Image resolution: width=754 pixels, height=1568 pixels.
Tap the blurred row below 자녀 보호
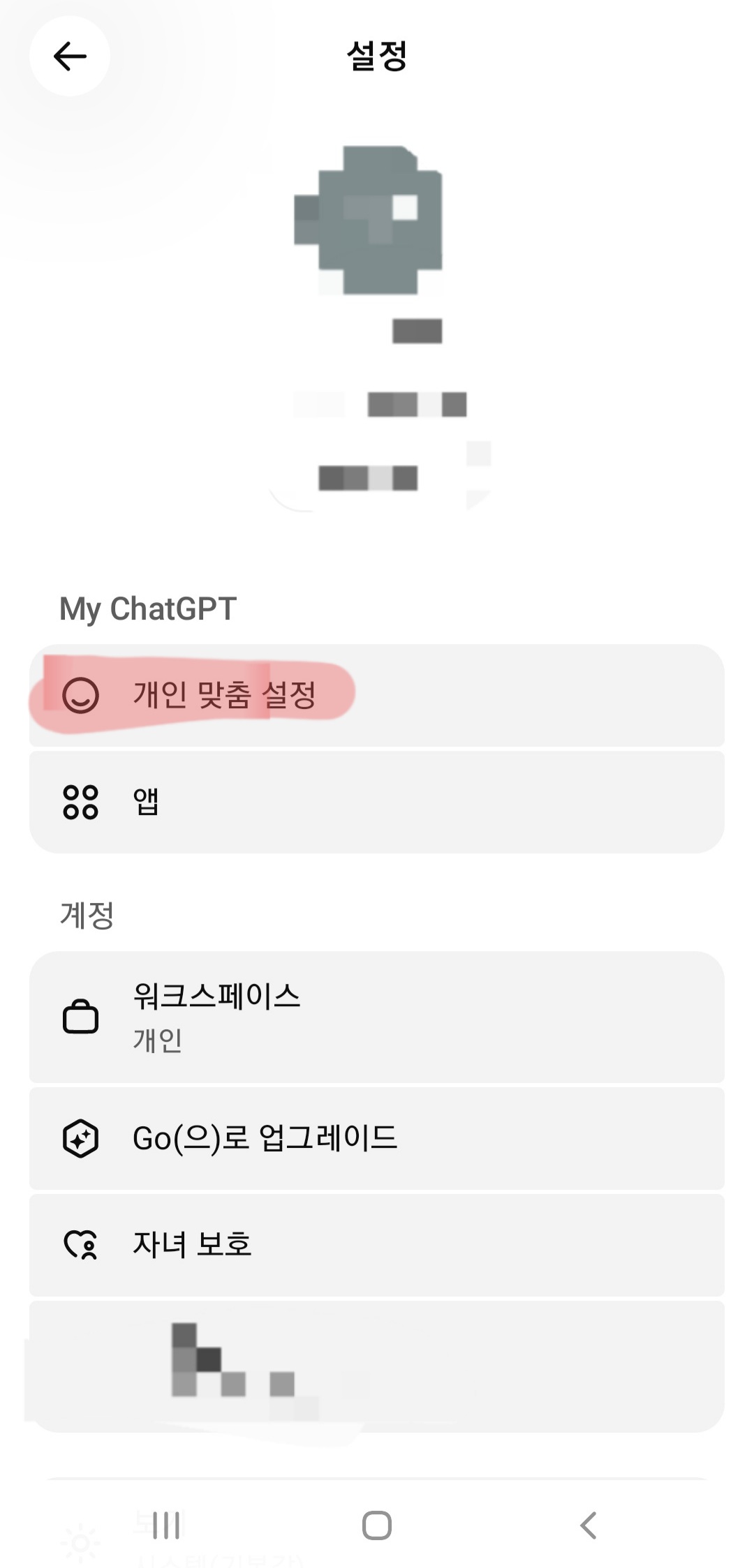[377, 1366]
